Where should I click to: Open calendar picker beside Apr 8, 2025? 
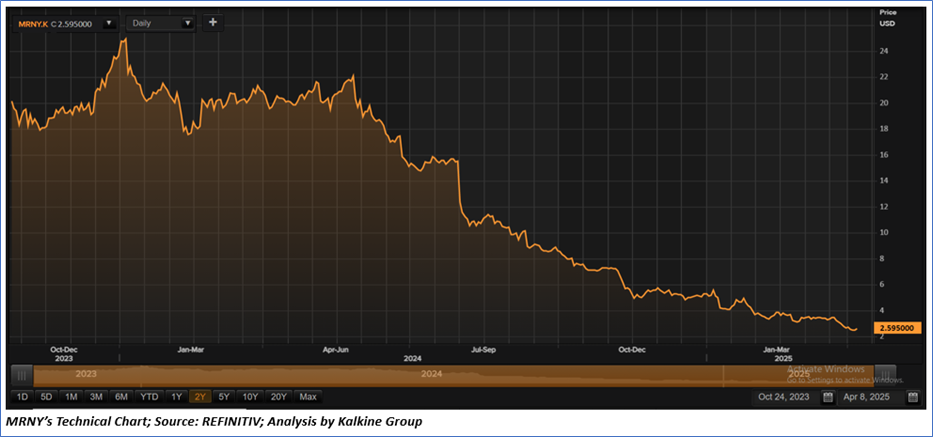913,397
